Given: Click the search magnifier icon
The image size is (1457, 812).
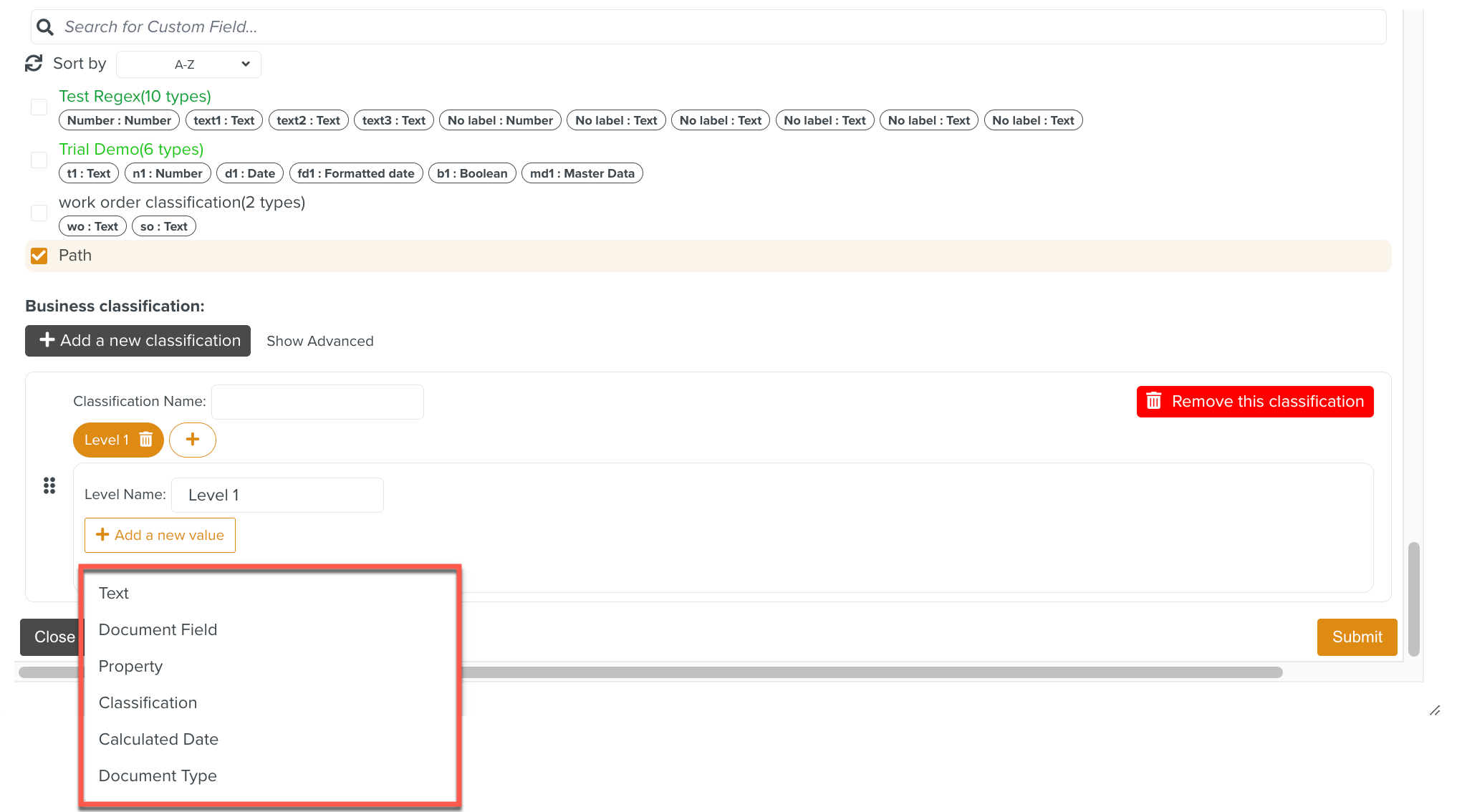Looking at the screenshot, I should [x=44, y=26].
